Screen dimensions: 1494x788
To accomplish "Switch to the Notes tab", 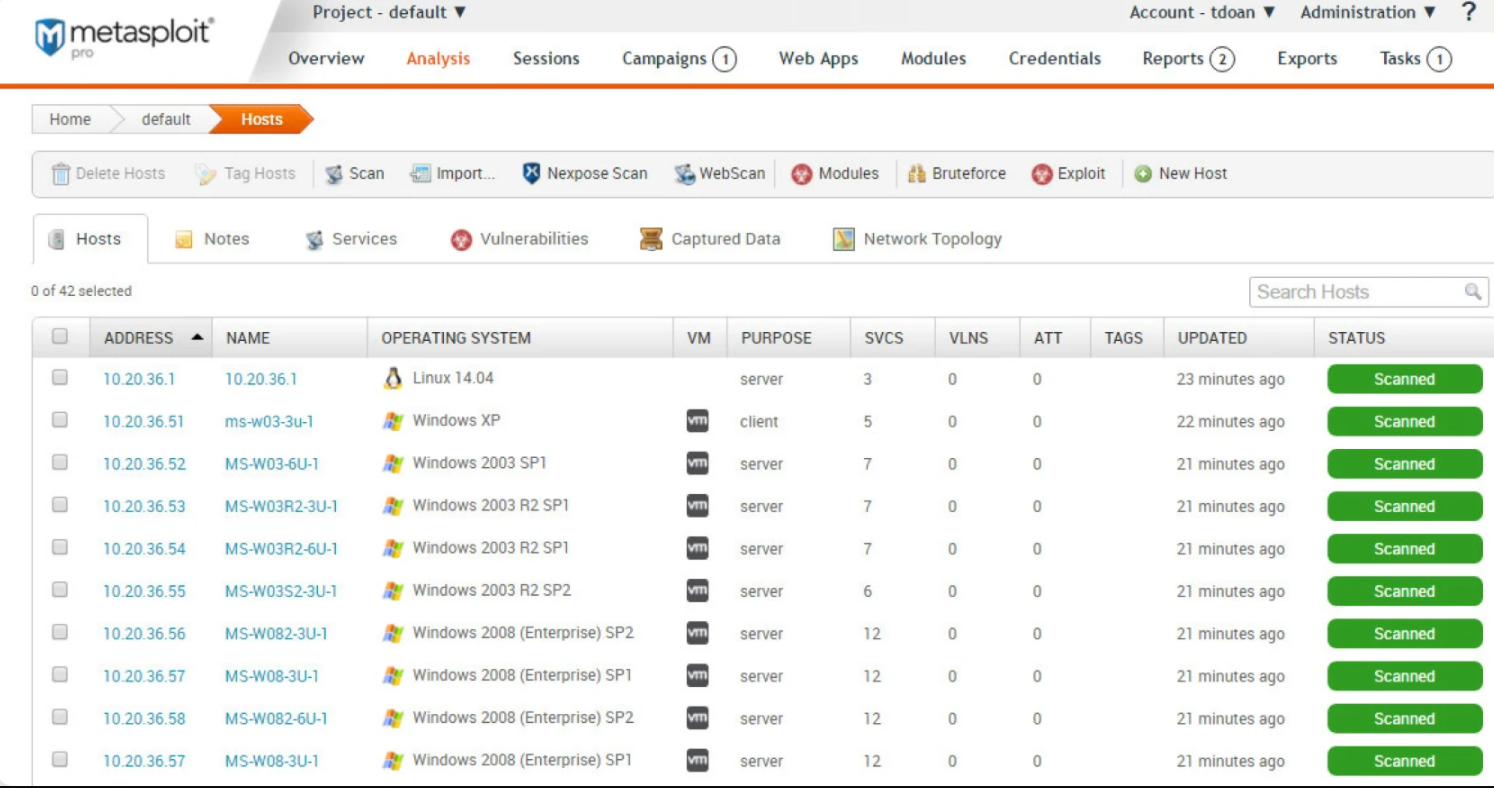I will coord(212,239).
